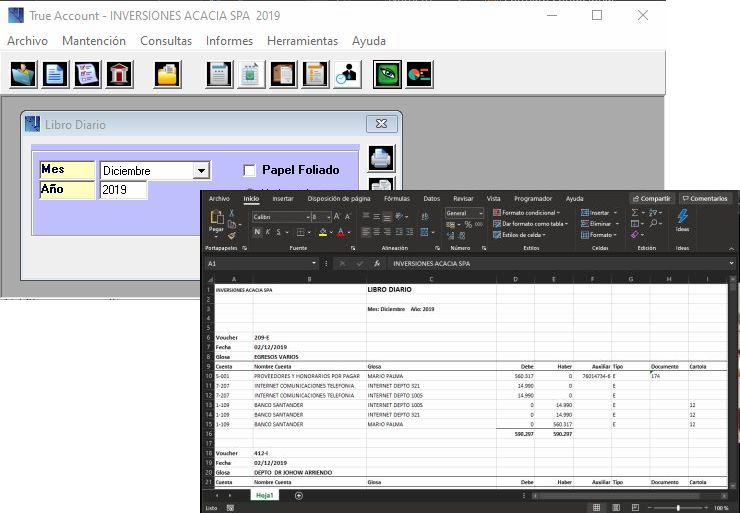Open the font size dropdown in Excel

tap(328, 217)
